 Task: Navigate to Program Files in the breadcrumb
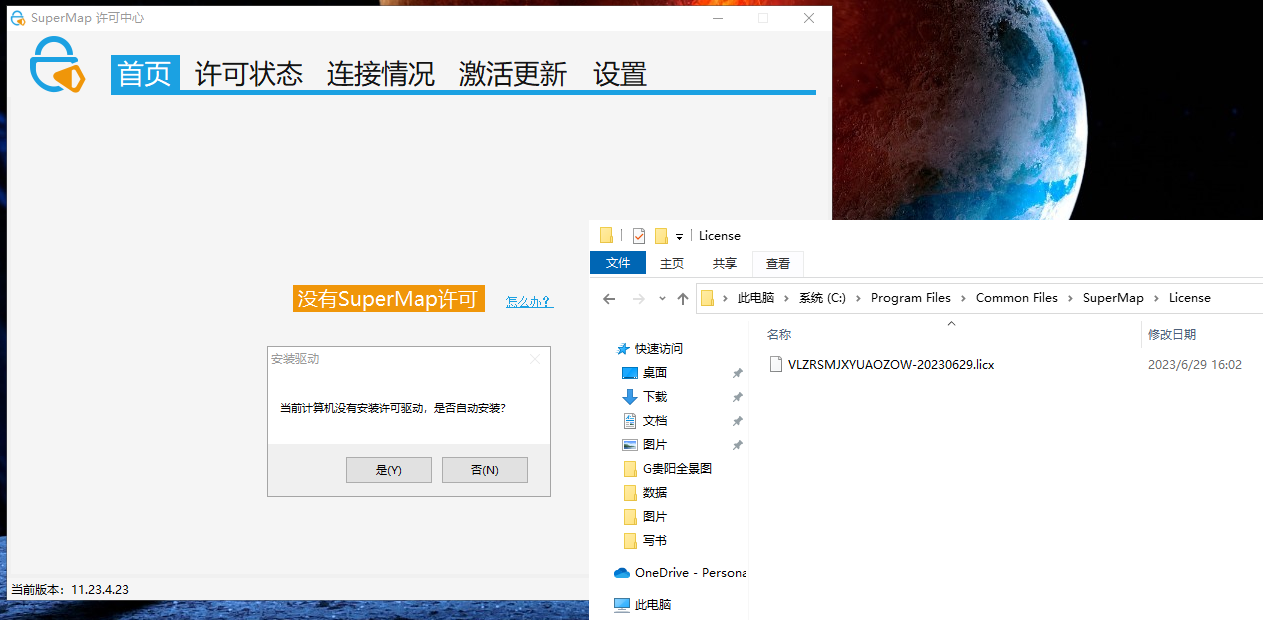click(x=911, y=298)
